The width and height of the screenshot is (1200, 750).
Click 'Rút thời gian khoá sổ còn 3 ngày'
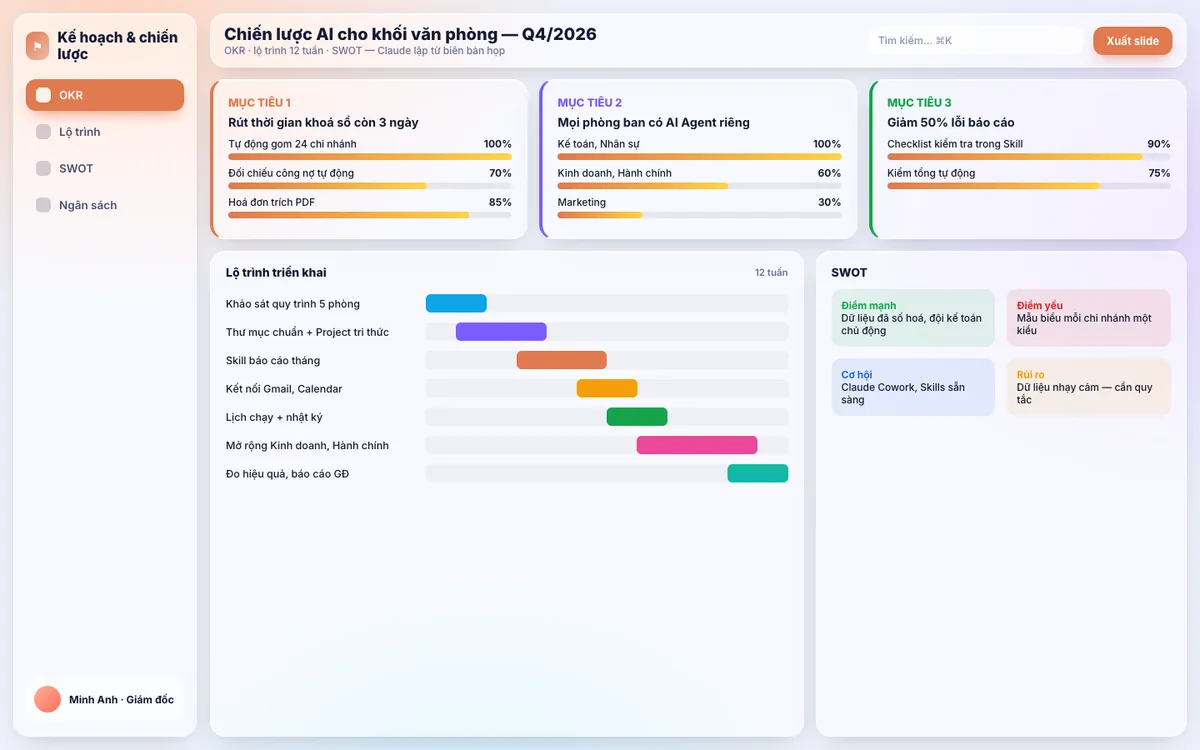coord(323,122)
